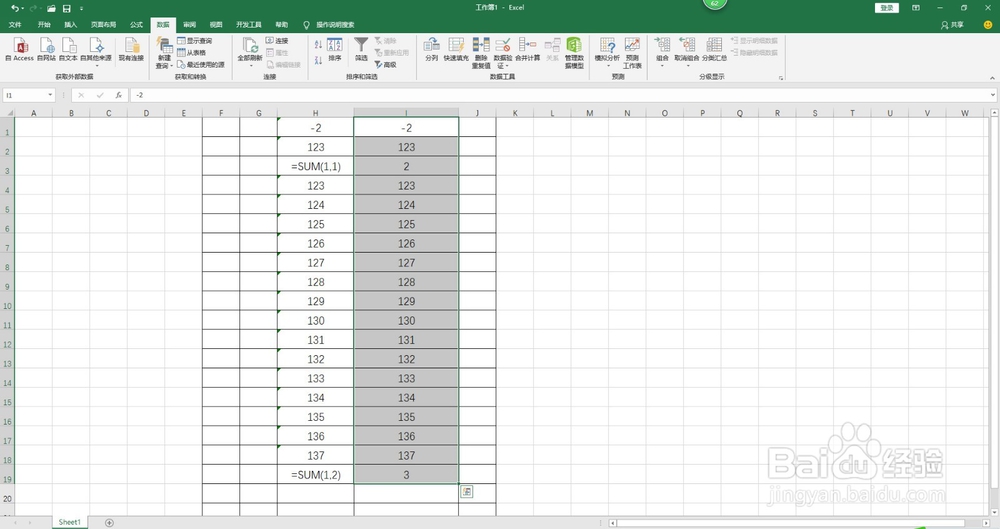Image resolution: width=1000 pixels, height=529 pixels.
Task: Switch to the View (视图) tab
Action: click(216, 25)
